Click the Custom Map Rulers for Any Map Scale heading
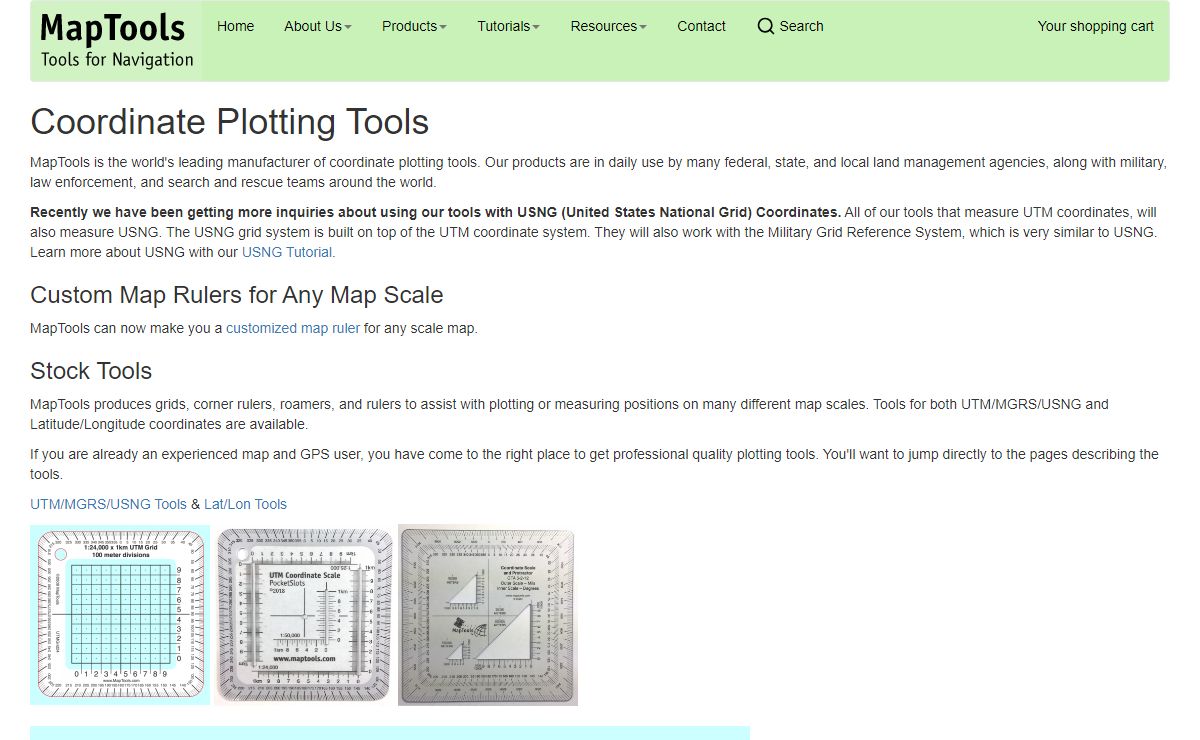1200x740 pixels. tap(236, 295)
